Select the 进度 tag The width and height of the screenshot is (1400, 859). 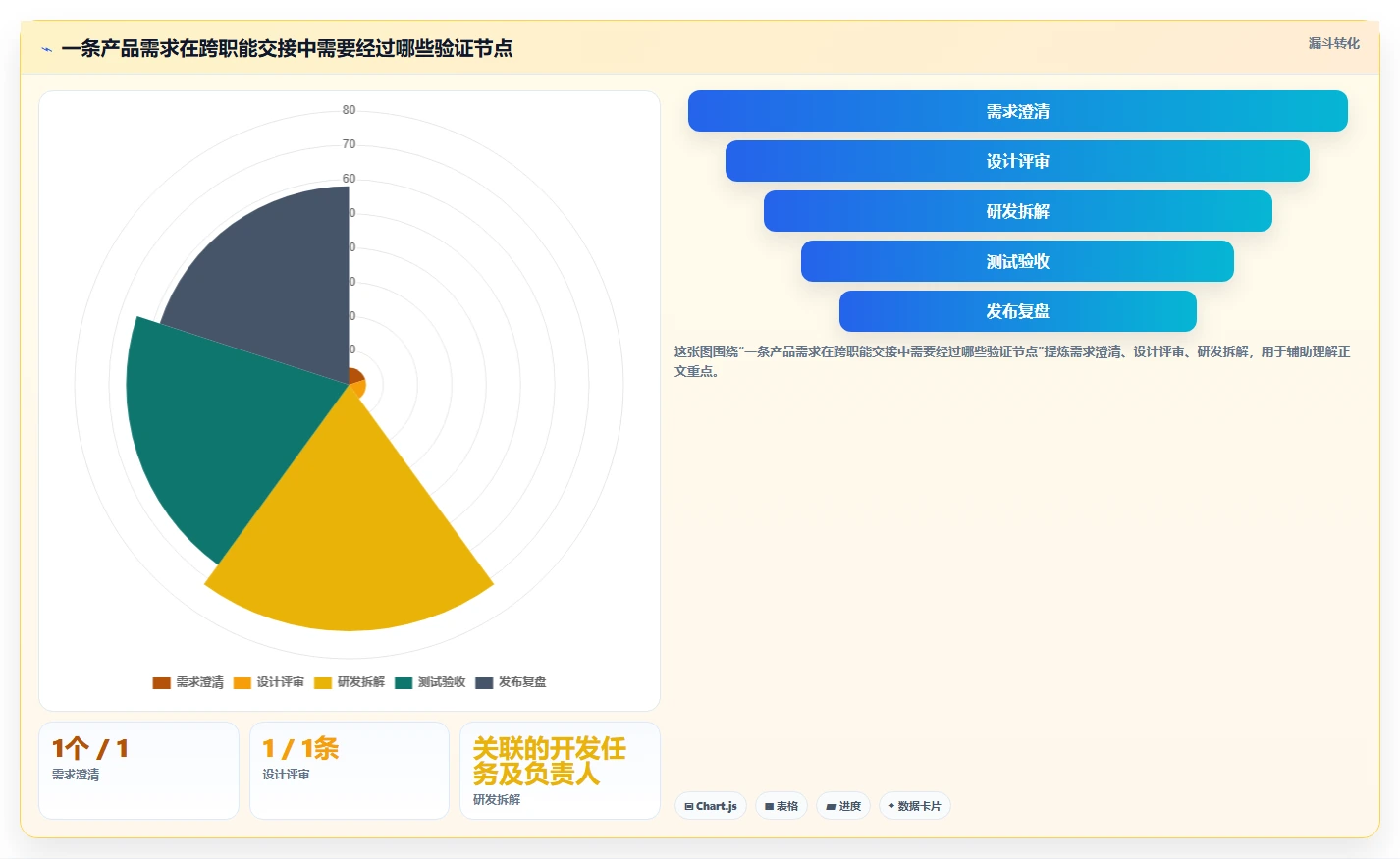(843, 806)
